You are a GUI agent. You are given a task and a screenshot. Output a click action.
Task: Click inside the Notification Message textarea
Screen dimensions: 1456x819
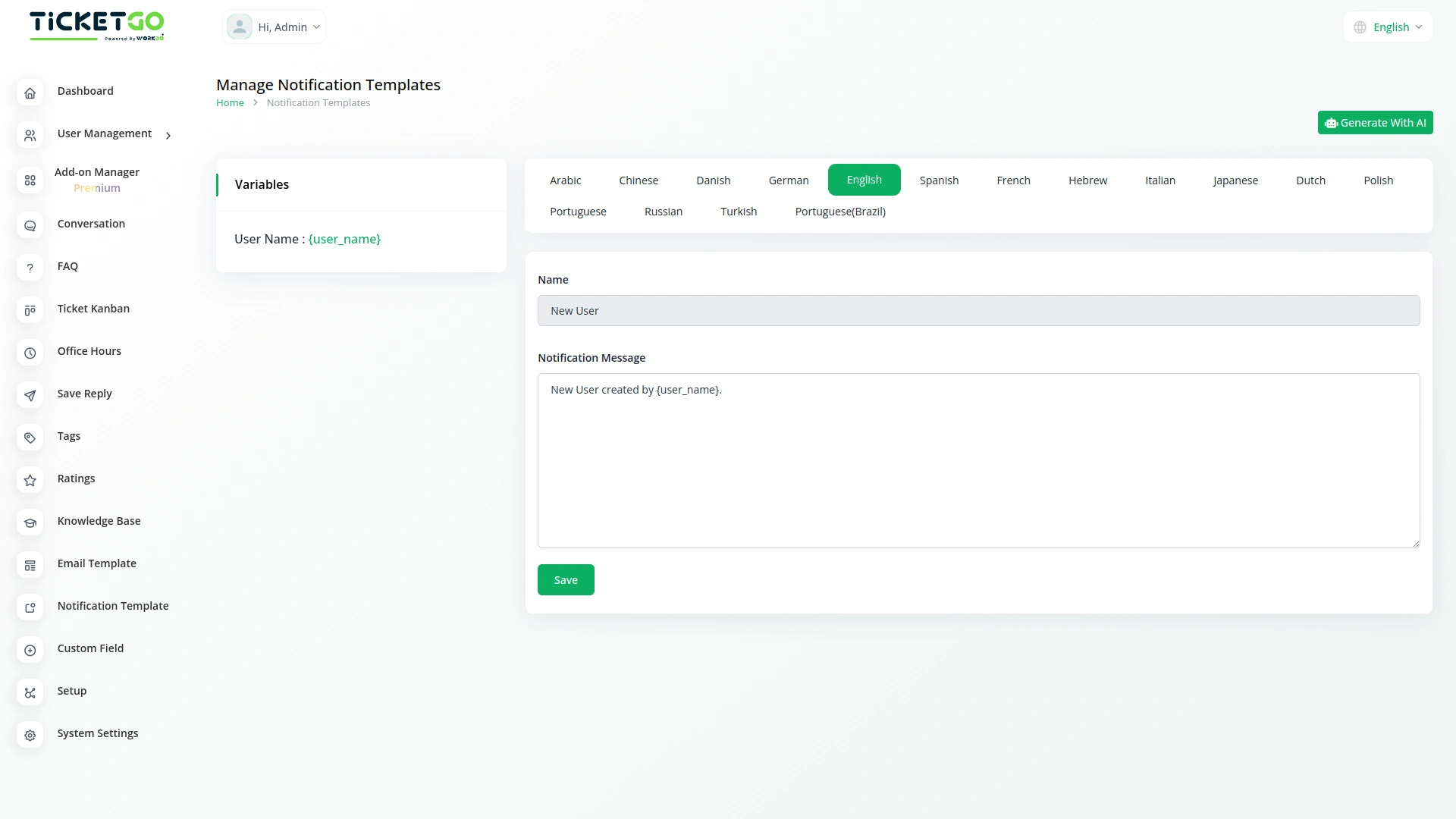(x=978, y=460)
